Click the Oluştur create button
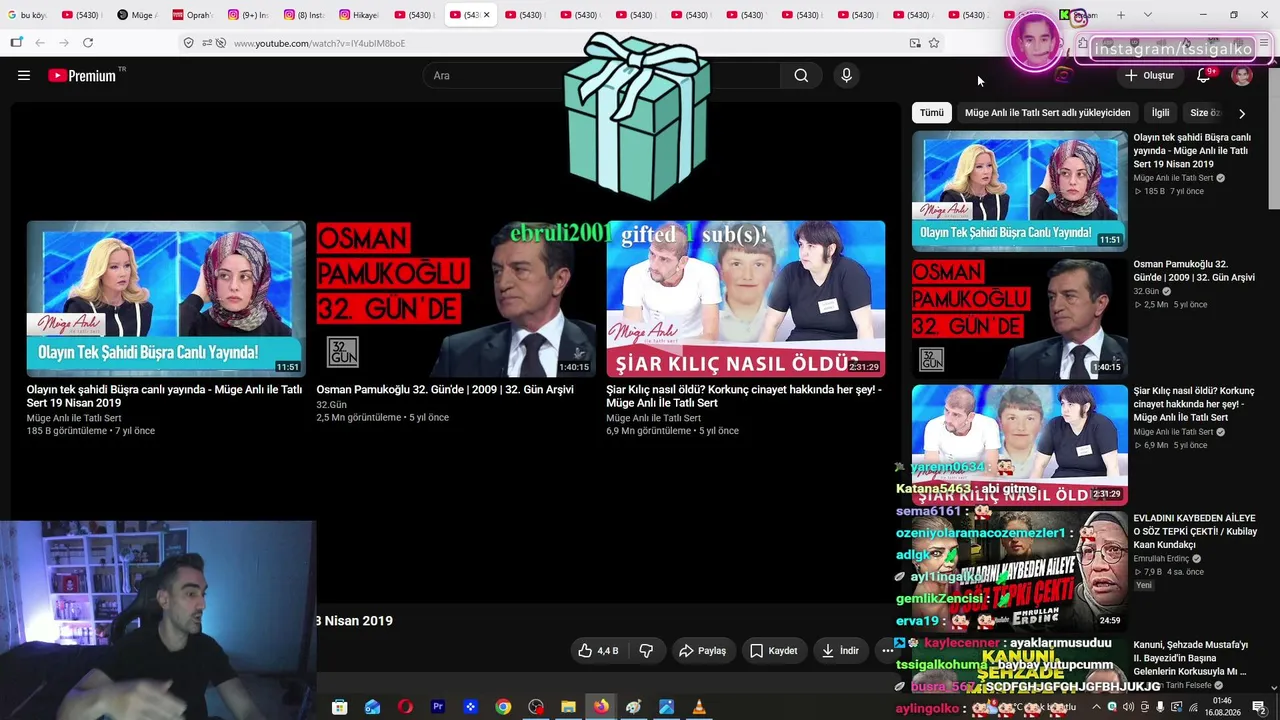The height and width of the screenshot is (720, 1280). pyautogui.click(x=1149, y=75)
